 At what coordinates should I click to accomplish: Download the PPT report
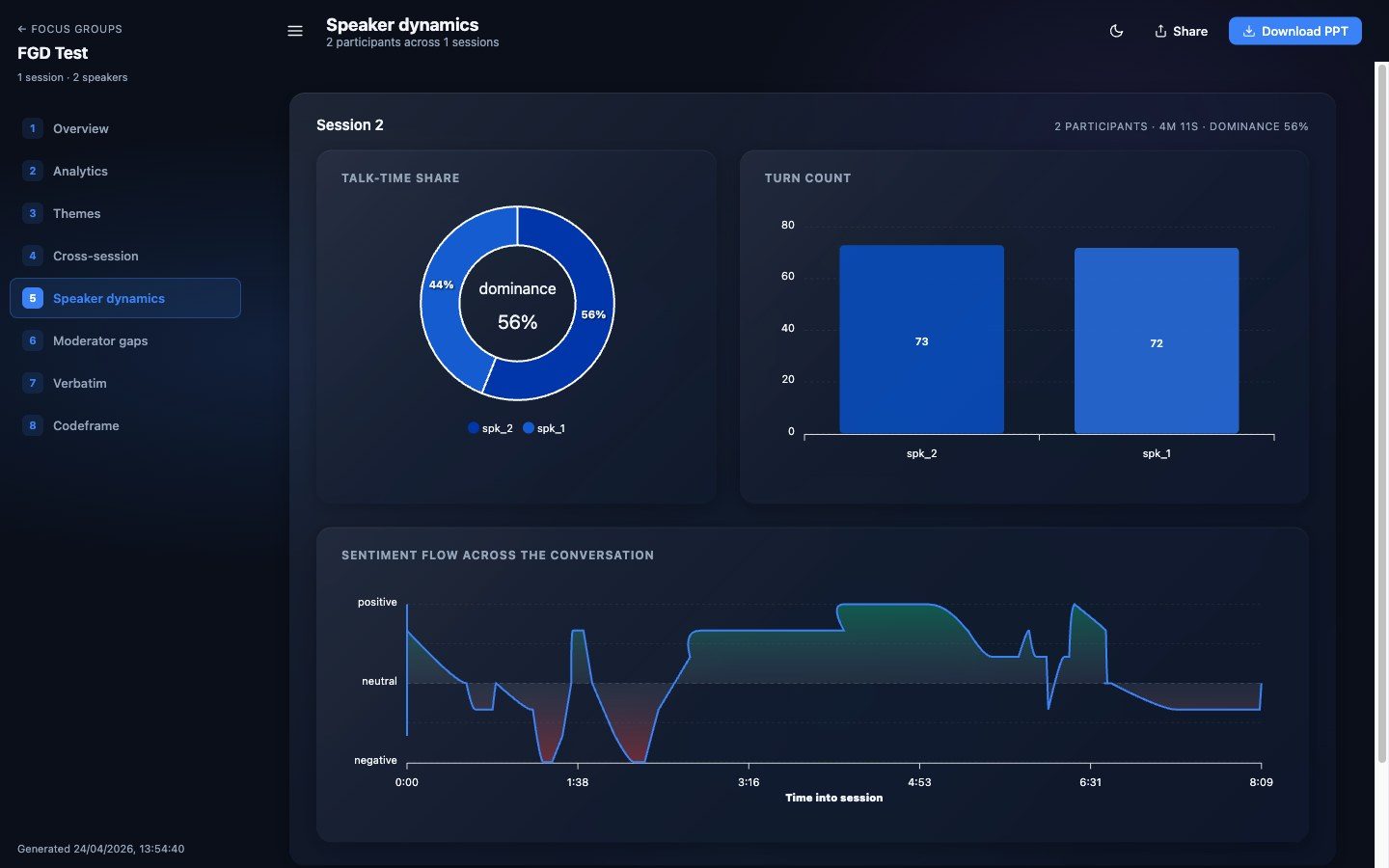click(1294, 31)
